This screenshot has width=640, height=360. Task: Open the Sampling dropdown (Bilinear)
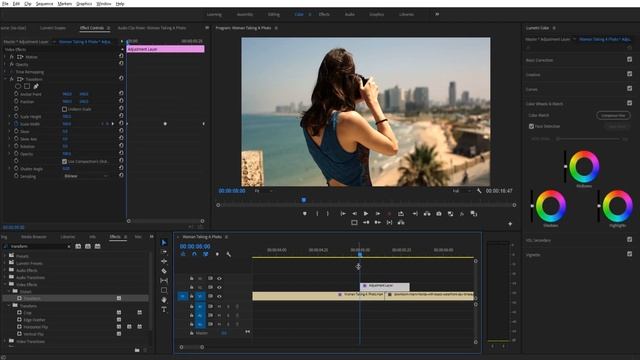(x=85, y=176)
